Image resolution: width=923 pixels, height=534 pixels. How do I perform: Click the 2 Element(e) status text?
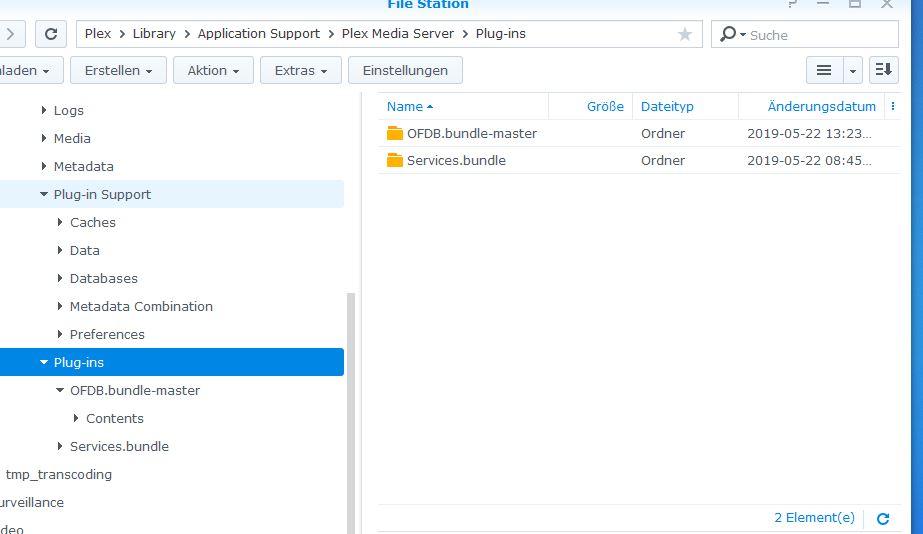(814, 518)
